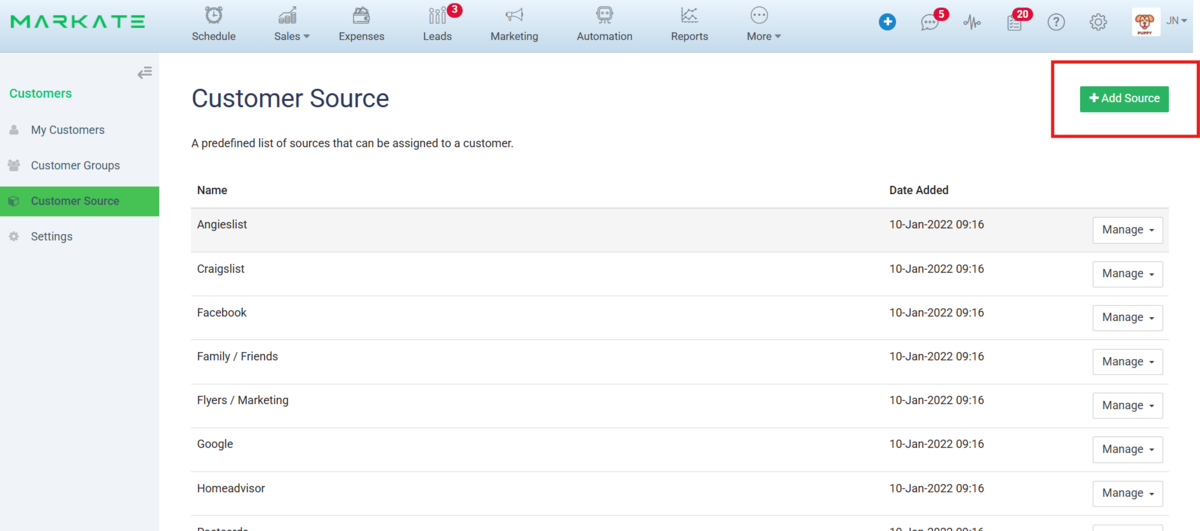Open the JN user account dropdown
This screenshot has width=1200, height=531.
[1177, 20]
